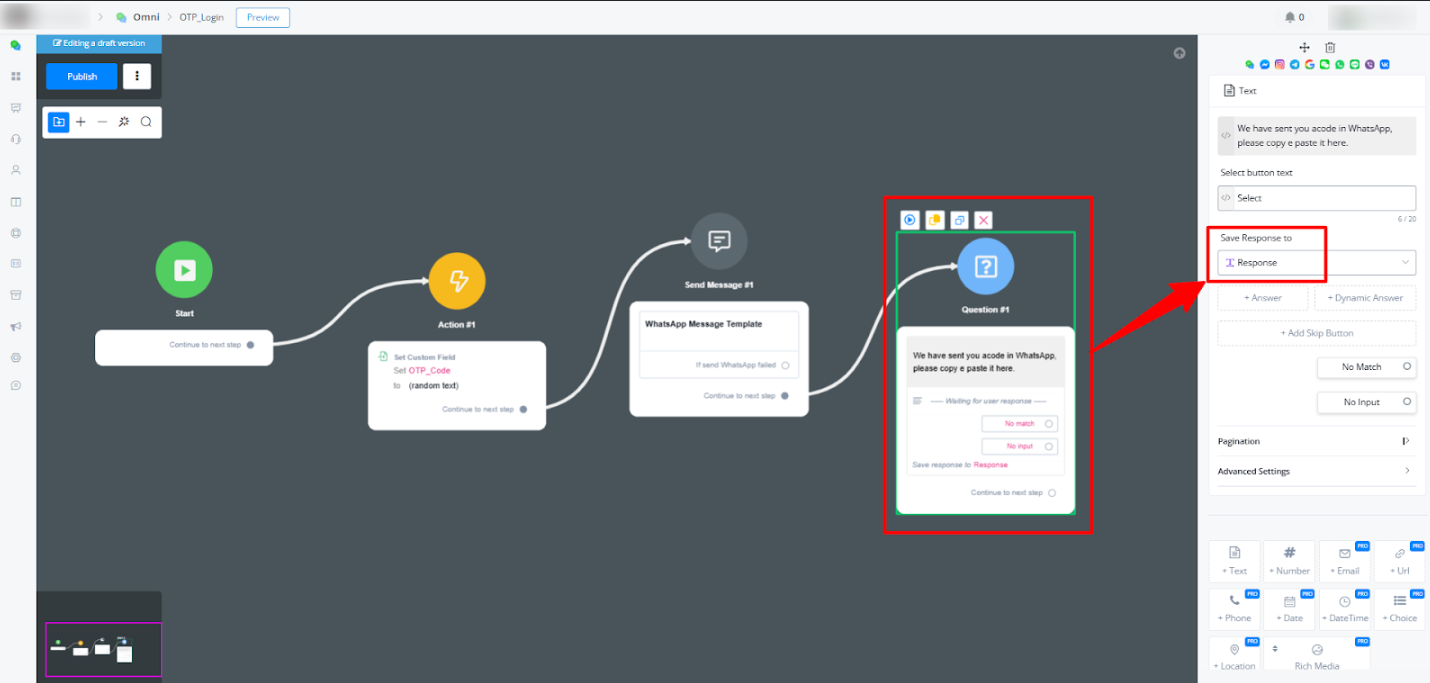Expand Advanced Settings section
Image resolution: width=1430 pixels, height=683 pixels.
(1315, 471)
